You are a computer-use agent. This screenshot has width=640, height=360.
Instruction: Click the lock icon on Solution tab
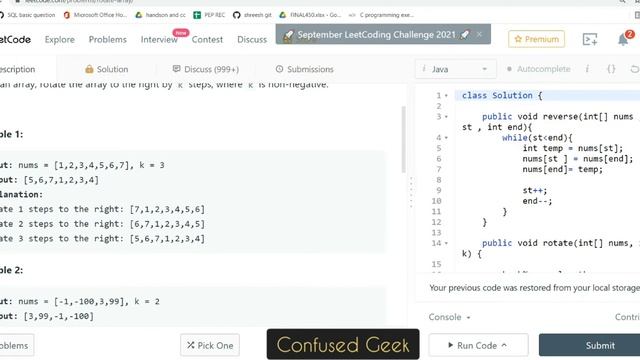tap(89, 69)
